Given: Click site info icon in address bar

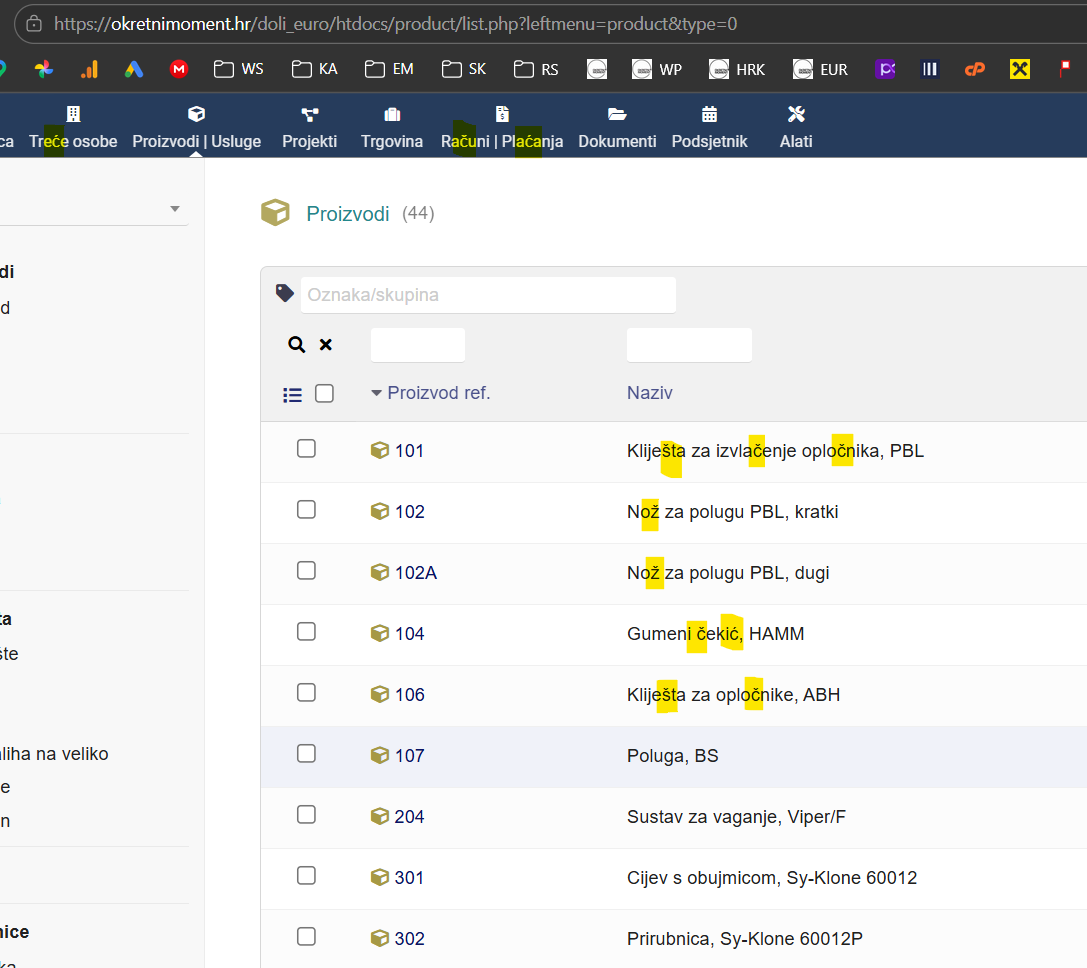Looking at the screenshot, I should click(33, 23).
